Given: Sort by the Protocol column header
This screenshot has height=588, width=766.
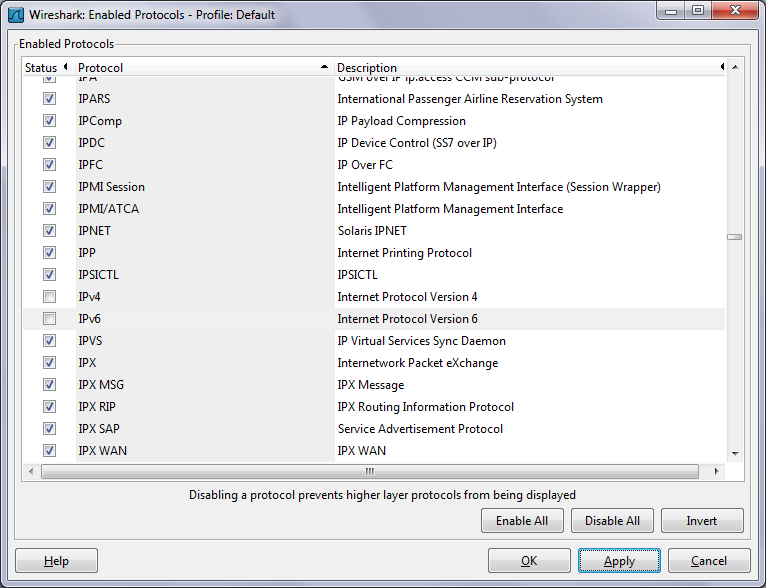Looking at the screenshot, I should click(204, 67).
